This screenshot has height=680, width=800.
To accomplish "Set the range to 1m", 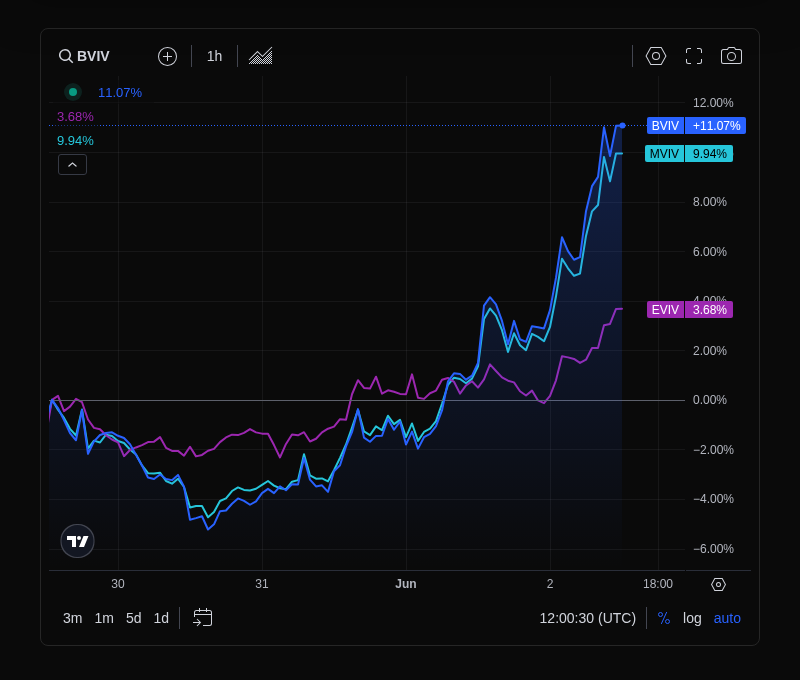I will (x=104, y=618).
